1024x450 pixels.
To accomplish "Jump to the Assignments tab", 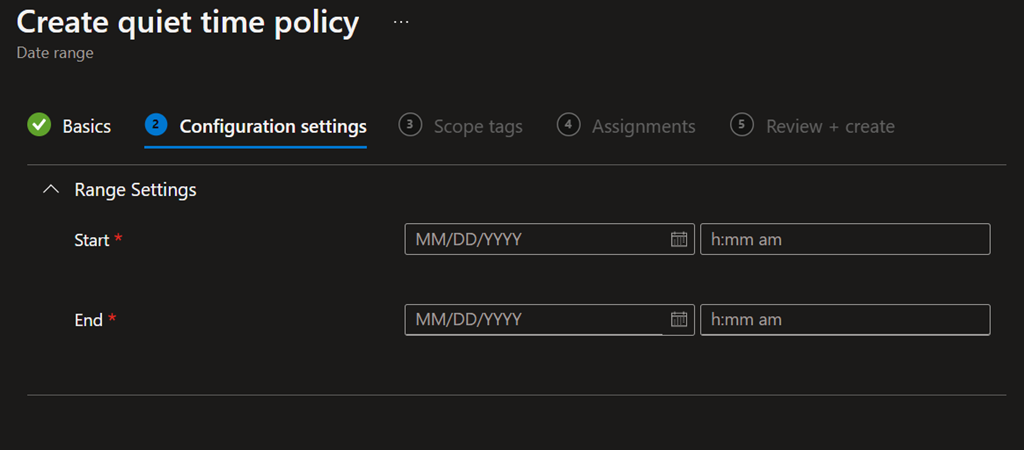I will [x=643, y=126].
